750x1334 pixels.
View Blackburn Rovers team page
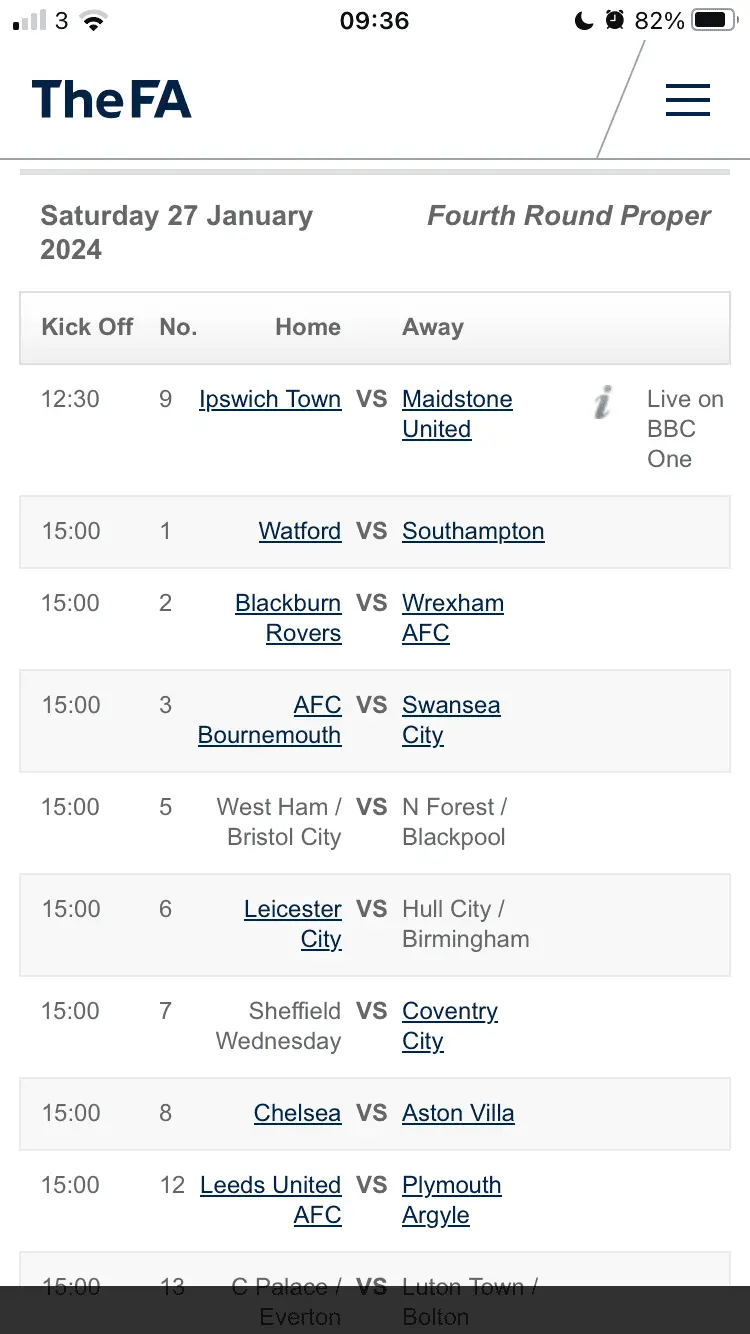coord(288,618)
